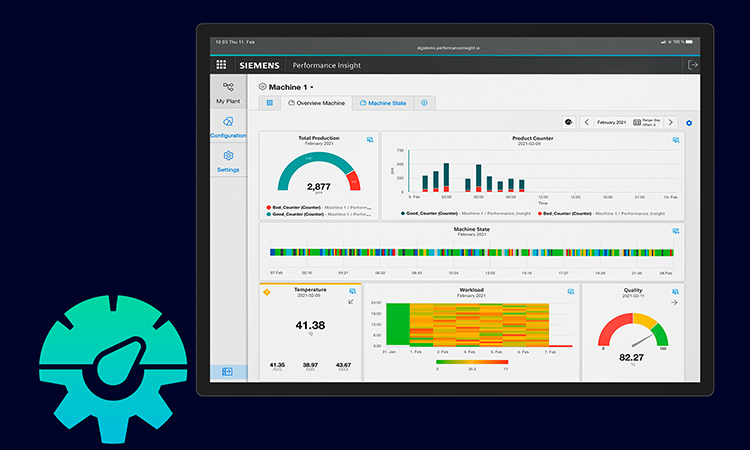Click the dashboard gear settings icon
The image size is (750, 450).
(x=689, y=123)
